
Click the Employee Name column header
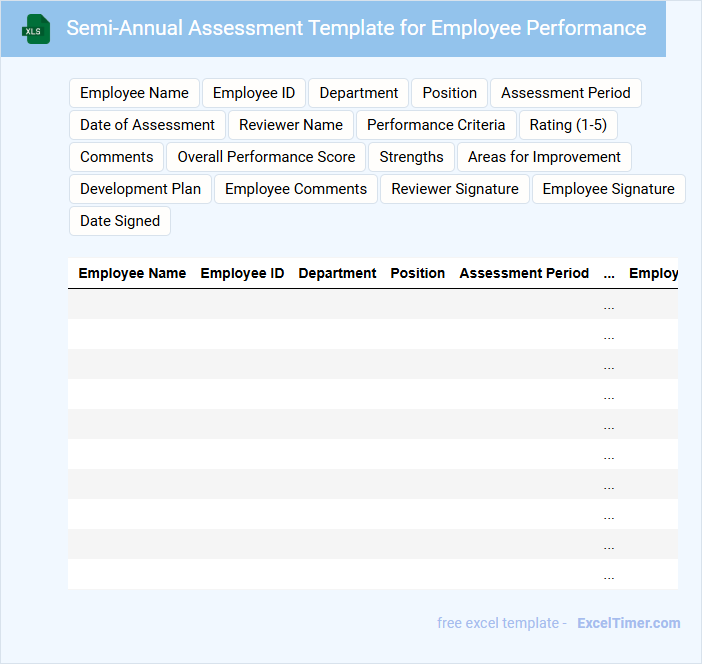[132, 273]
